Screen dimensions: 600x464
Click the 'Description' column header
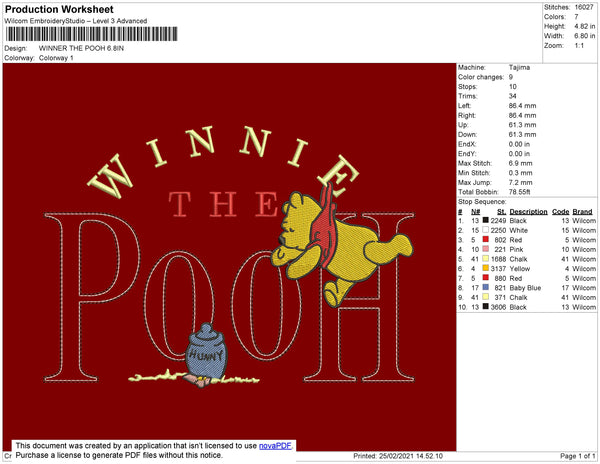(528, 212)
